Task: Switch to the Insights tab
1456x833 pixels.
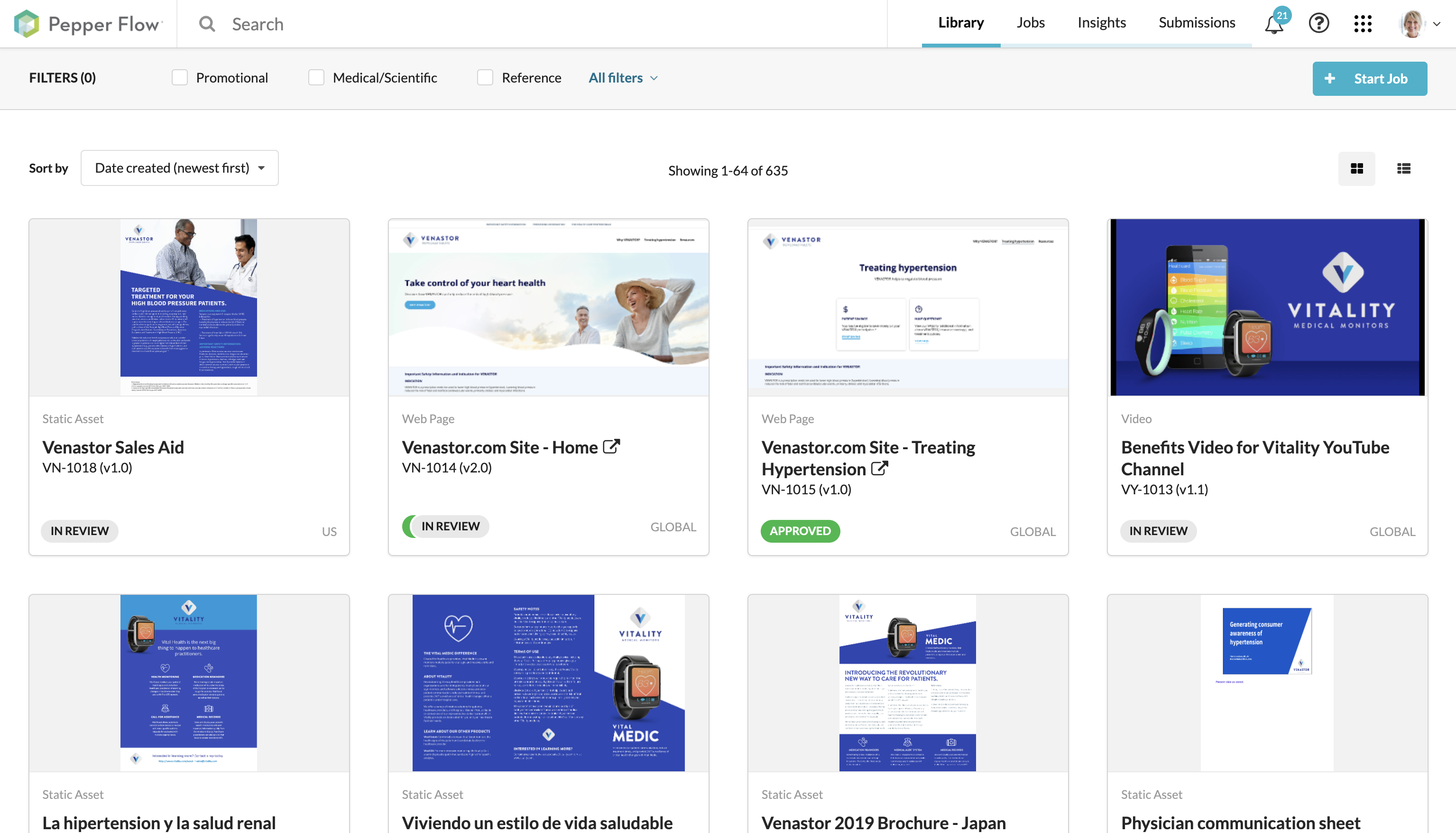Action: (1101, 23)
